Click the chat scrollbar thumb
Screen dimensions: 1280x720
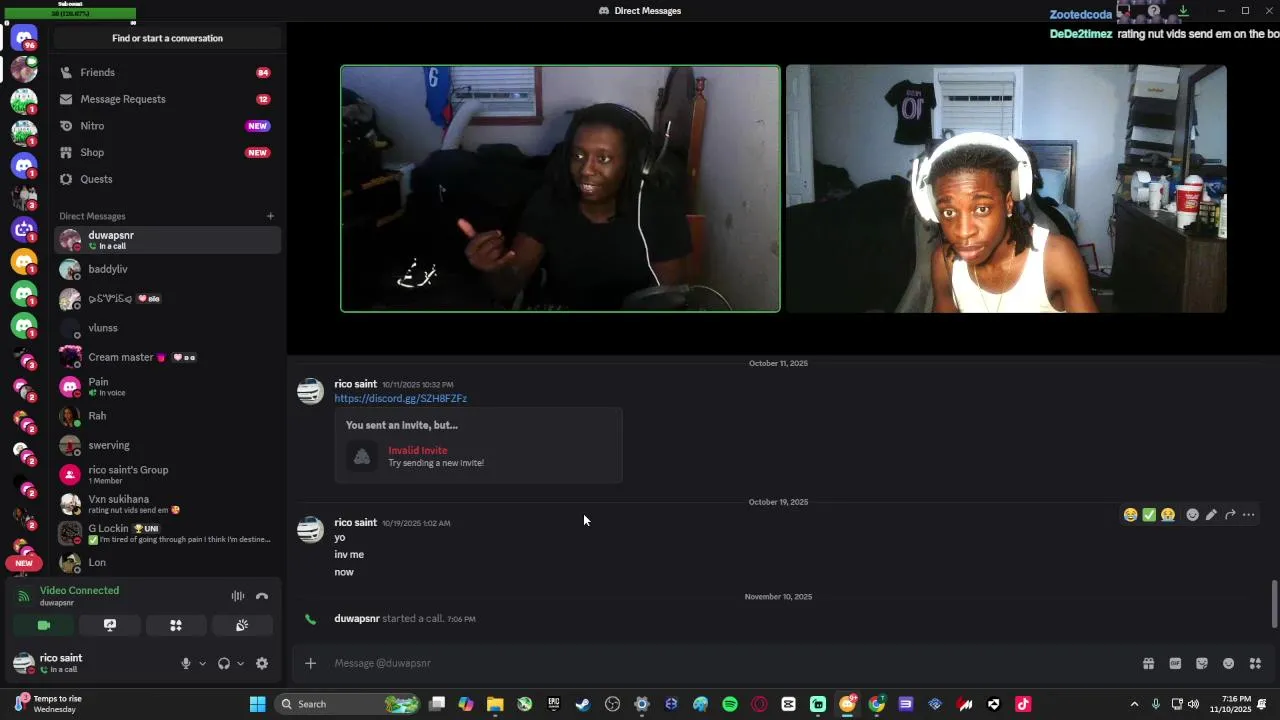click(1274, 604)
